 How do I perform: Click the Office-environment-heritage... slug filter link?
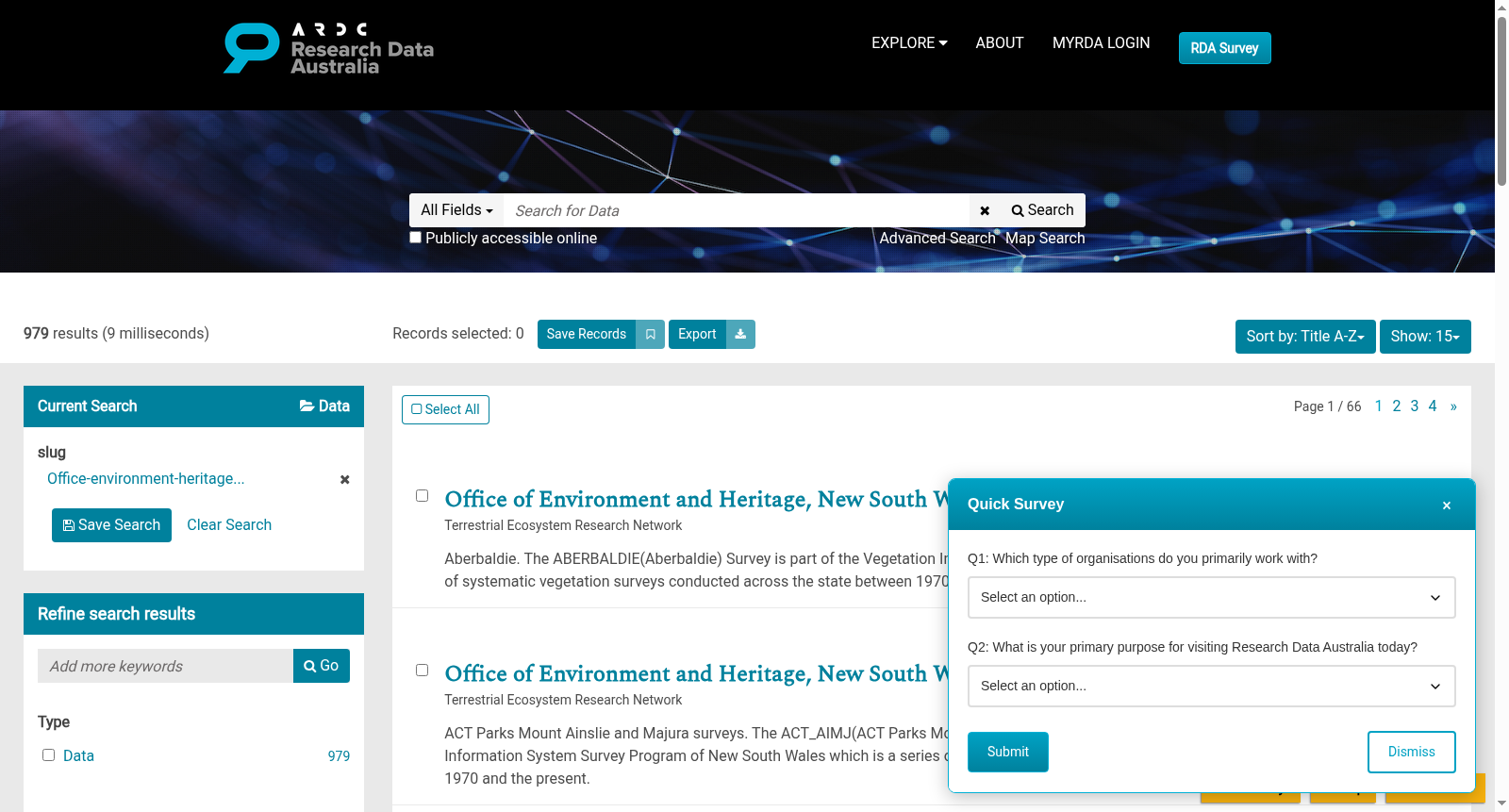(146, 479)
